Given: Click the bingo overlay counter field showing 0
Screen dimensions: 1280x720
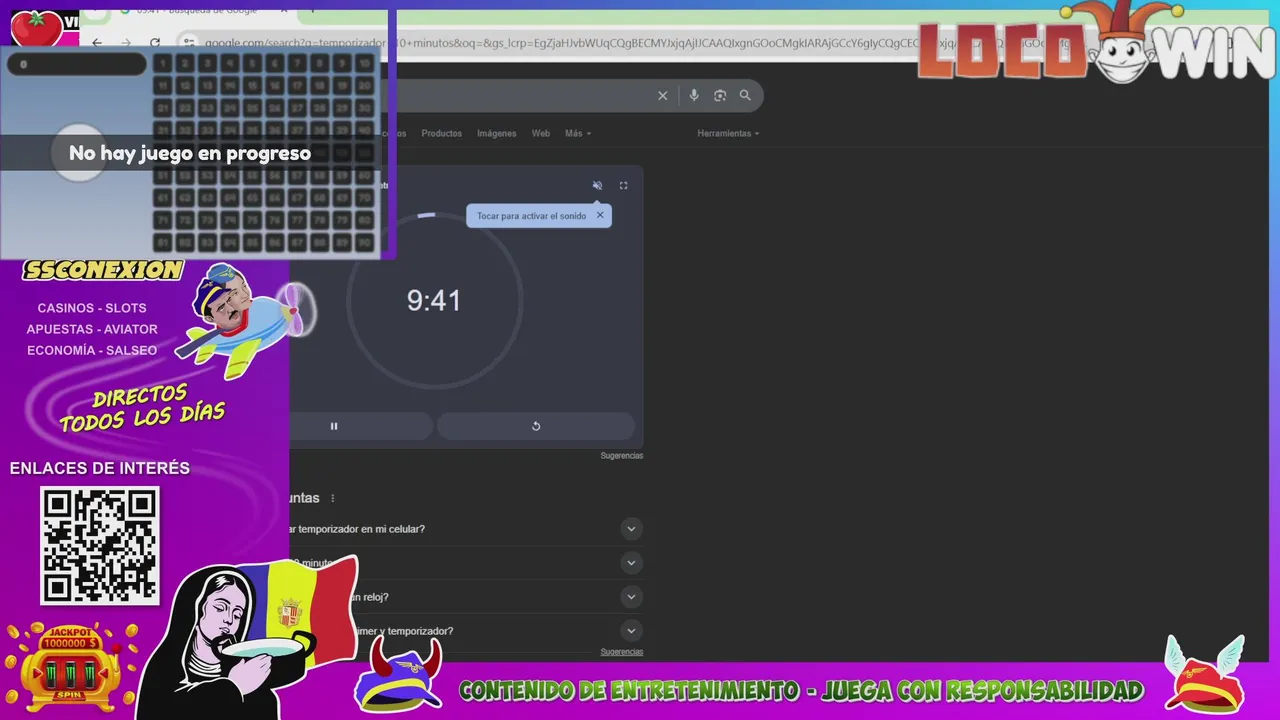Looking at the screenshot, I should click(77, 64).
